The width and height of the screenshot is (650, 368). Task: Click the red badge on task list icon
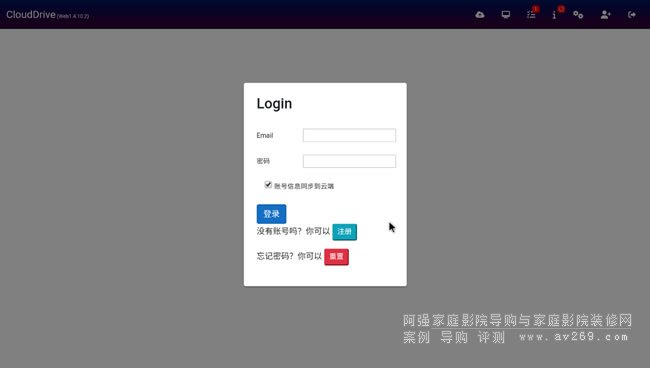(x=536, y=9)
